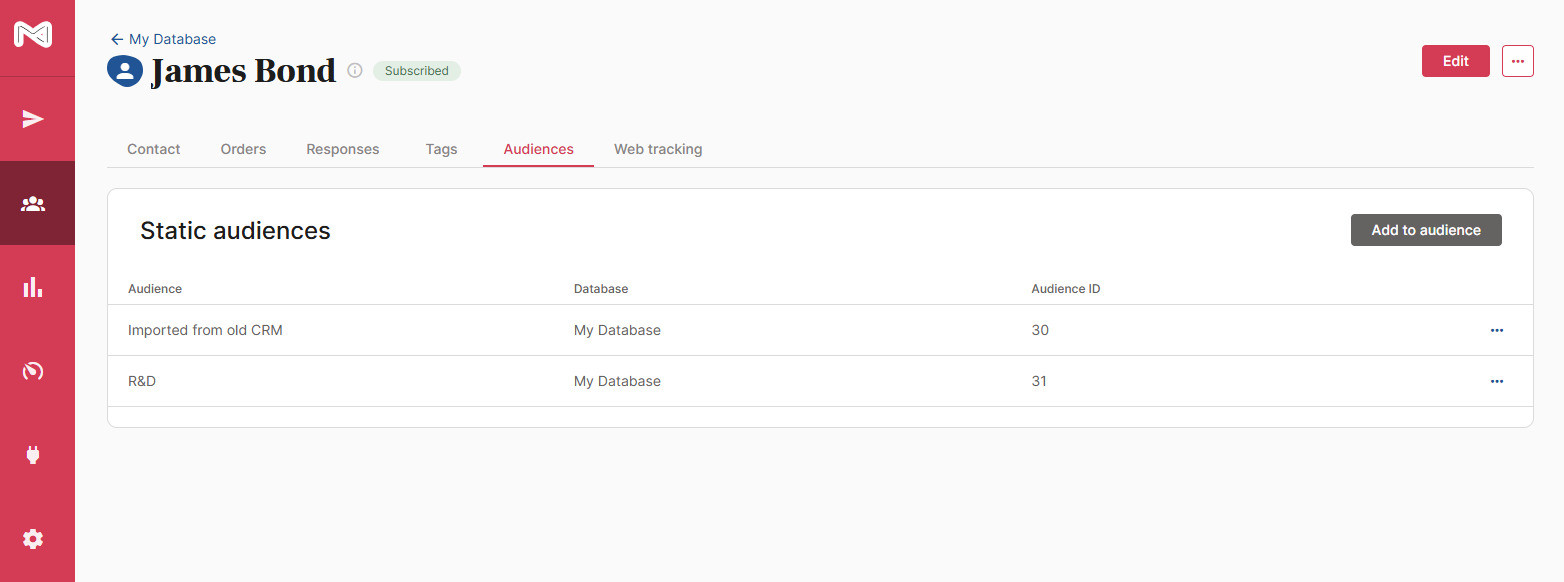This screenshot has width=1564, height=582.
Task: Switch to the Contact tab
Action: click(154, 149)
